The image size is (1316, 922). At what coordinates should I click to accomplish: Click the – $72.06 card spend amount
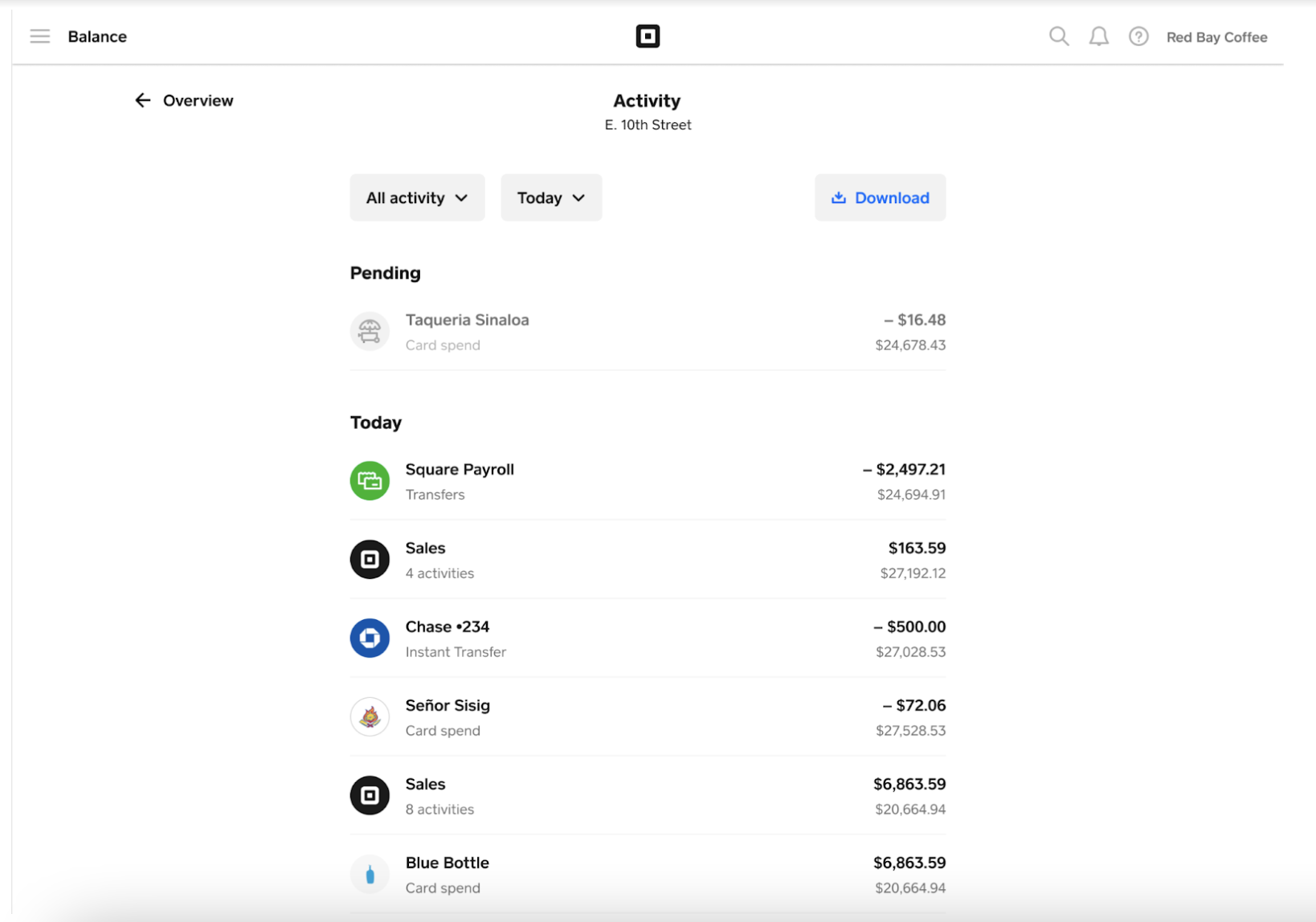(913, 705)
